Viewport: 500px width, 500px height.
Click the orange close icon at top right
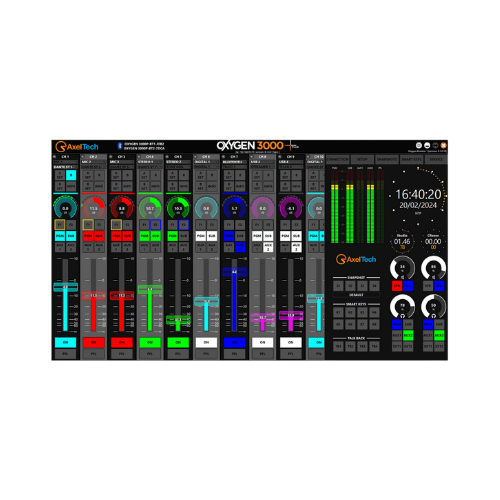click(x=443, y=145)
